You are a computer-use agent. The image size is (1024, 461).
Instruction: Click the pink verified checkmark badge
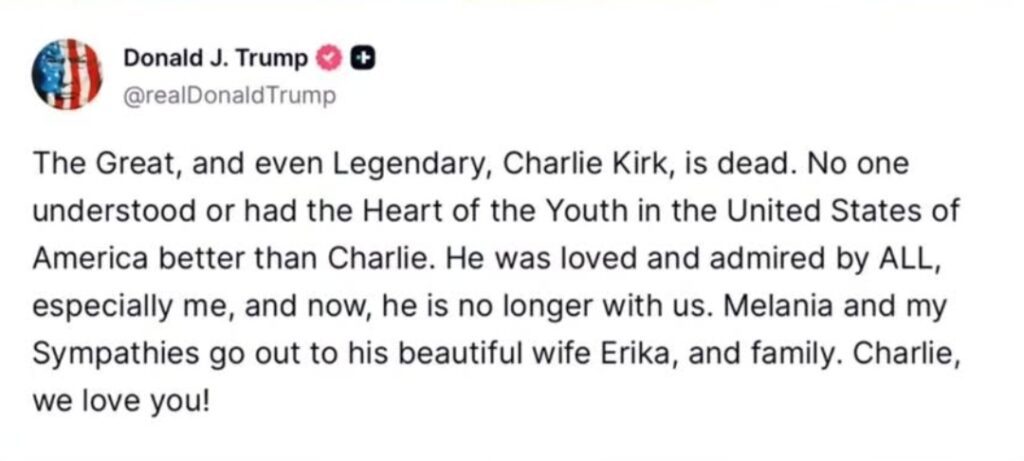pyautogui.click(x=330, y=58)
